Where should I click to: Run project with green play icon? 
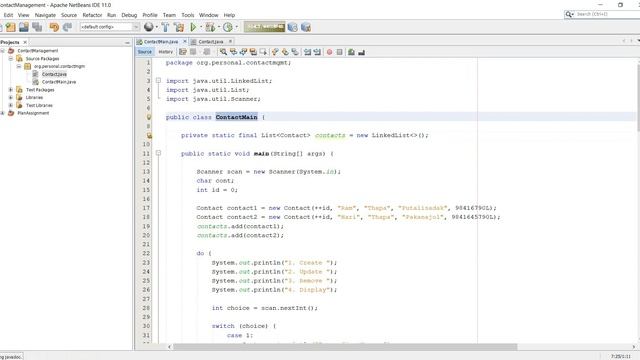[x=193, y=27]
